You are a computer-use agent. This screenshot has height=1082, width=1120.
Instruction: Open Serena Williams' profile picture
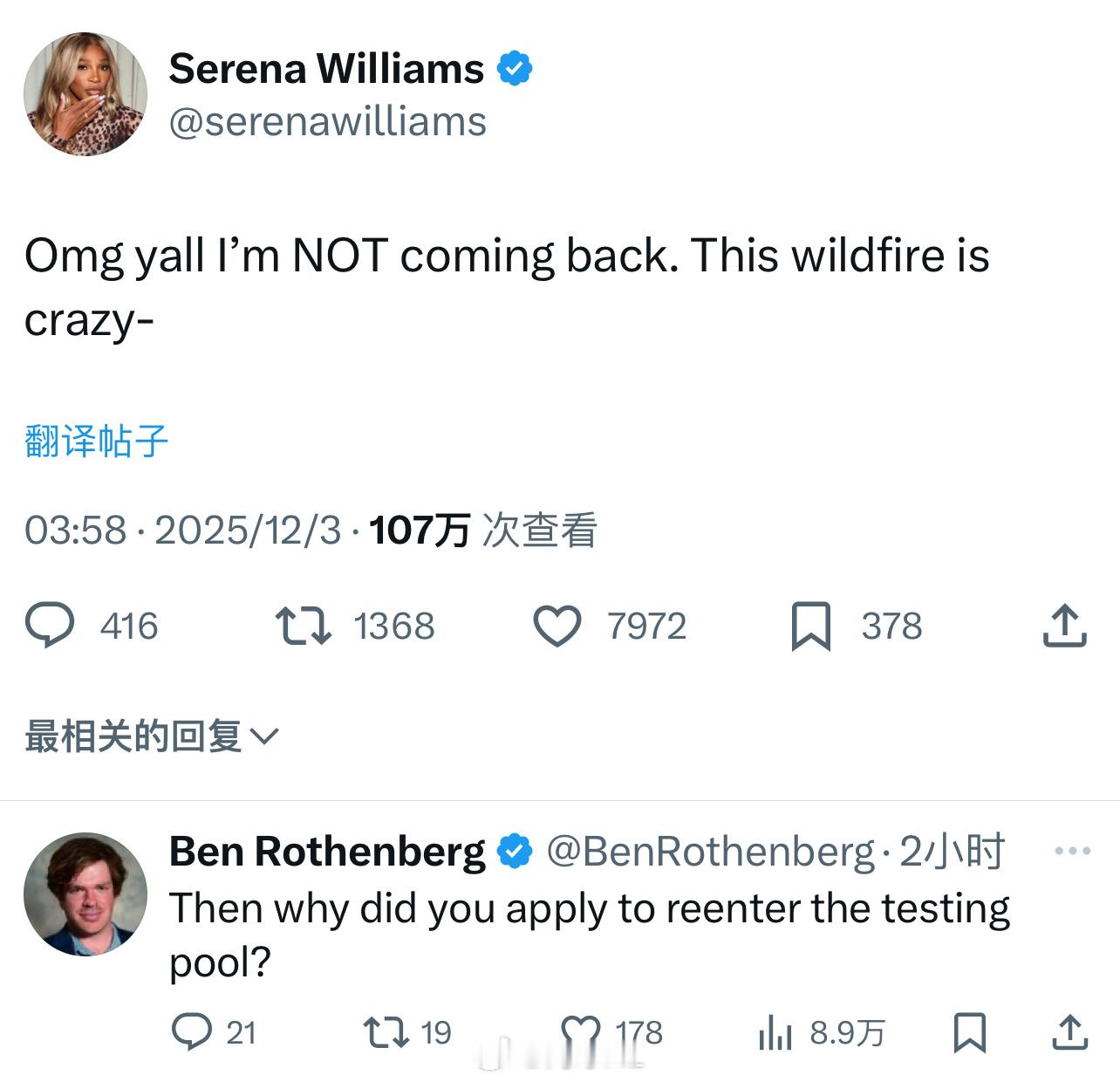tap(85, 94)
